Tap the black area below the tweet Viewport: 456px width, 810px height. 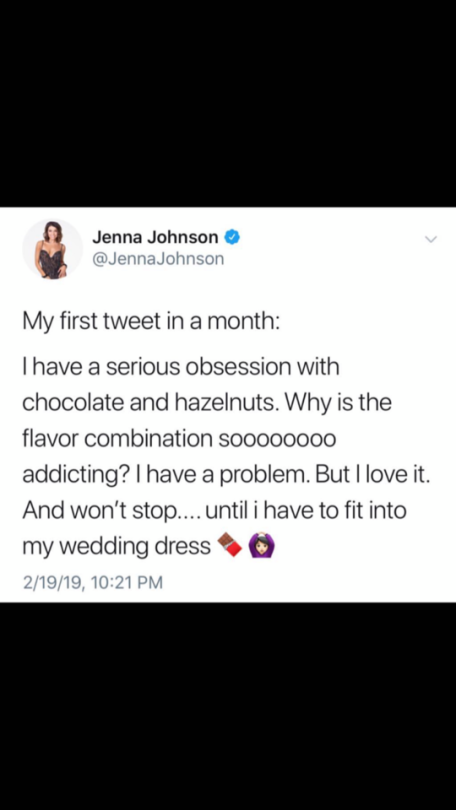coord(228,706)
